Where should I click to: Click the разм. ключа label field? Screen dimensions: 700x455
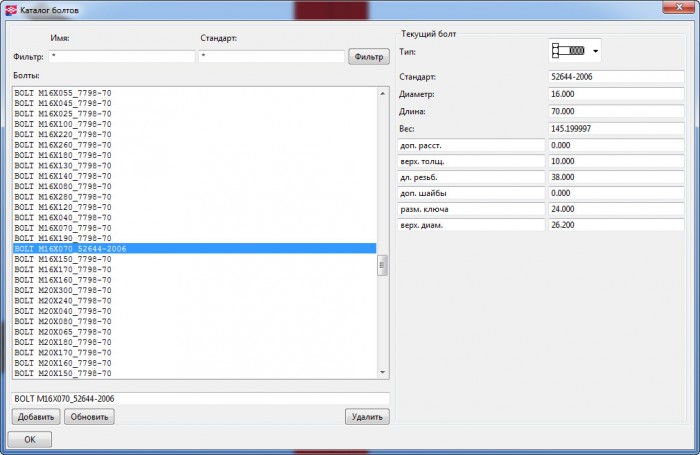click(471, 209)
